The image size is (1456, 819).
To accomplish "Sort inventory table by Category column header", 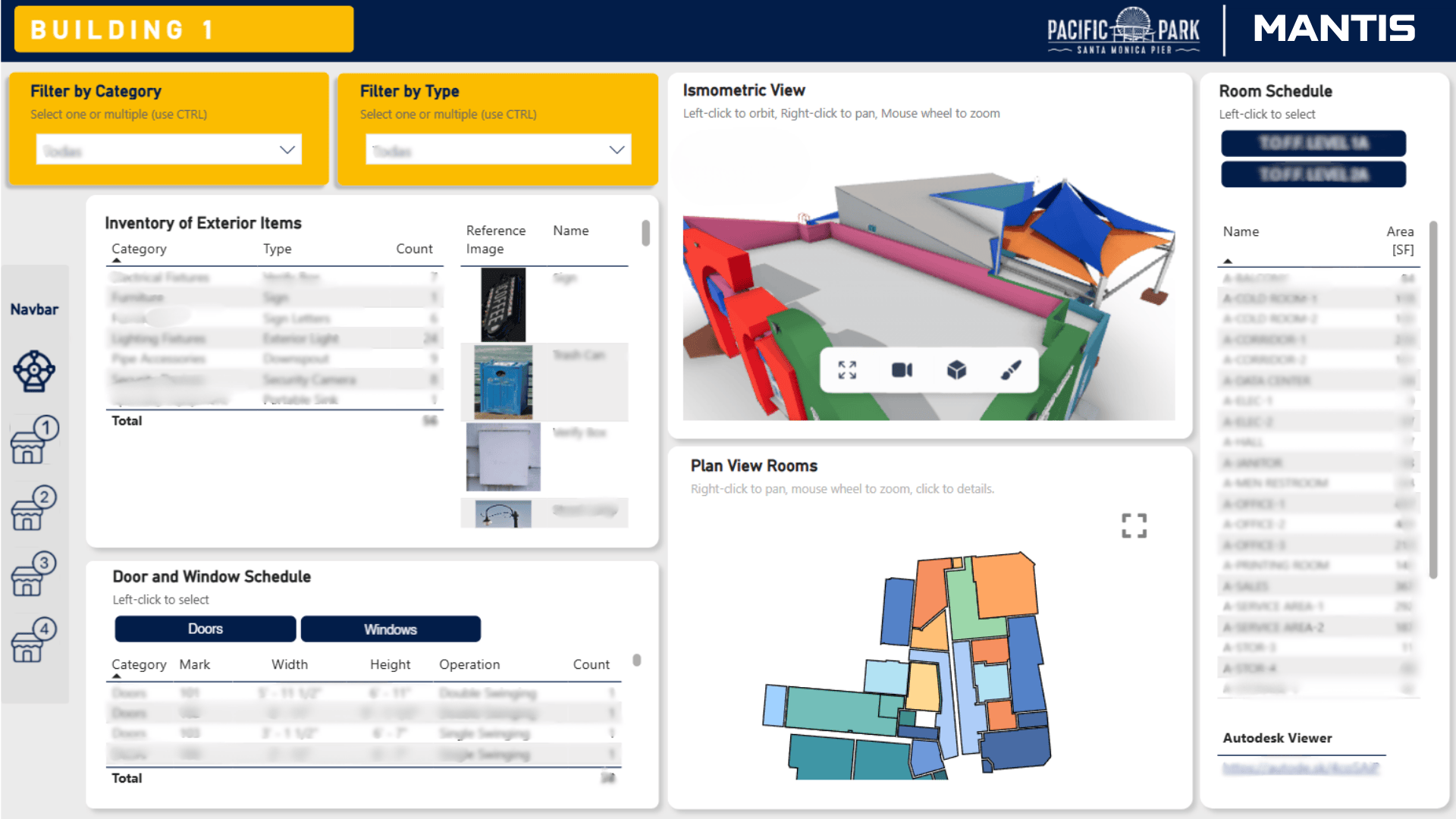I will click(139, 249).
